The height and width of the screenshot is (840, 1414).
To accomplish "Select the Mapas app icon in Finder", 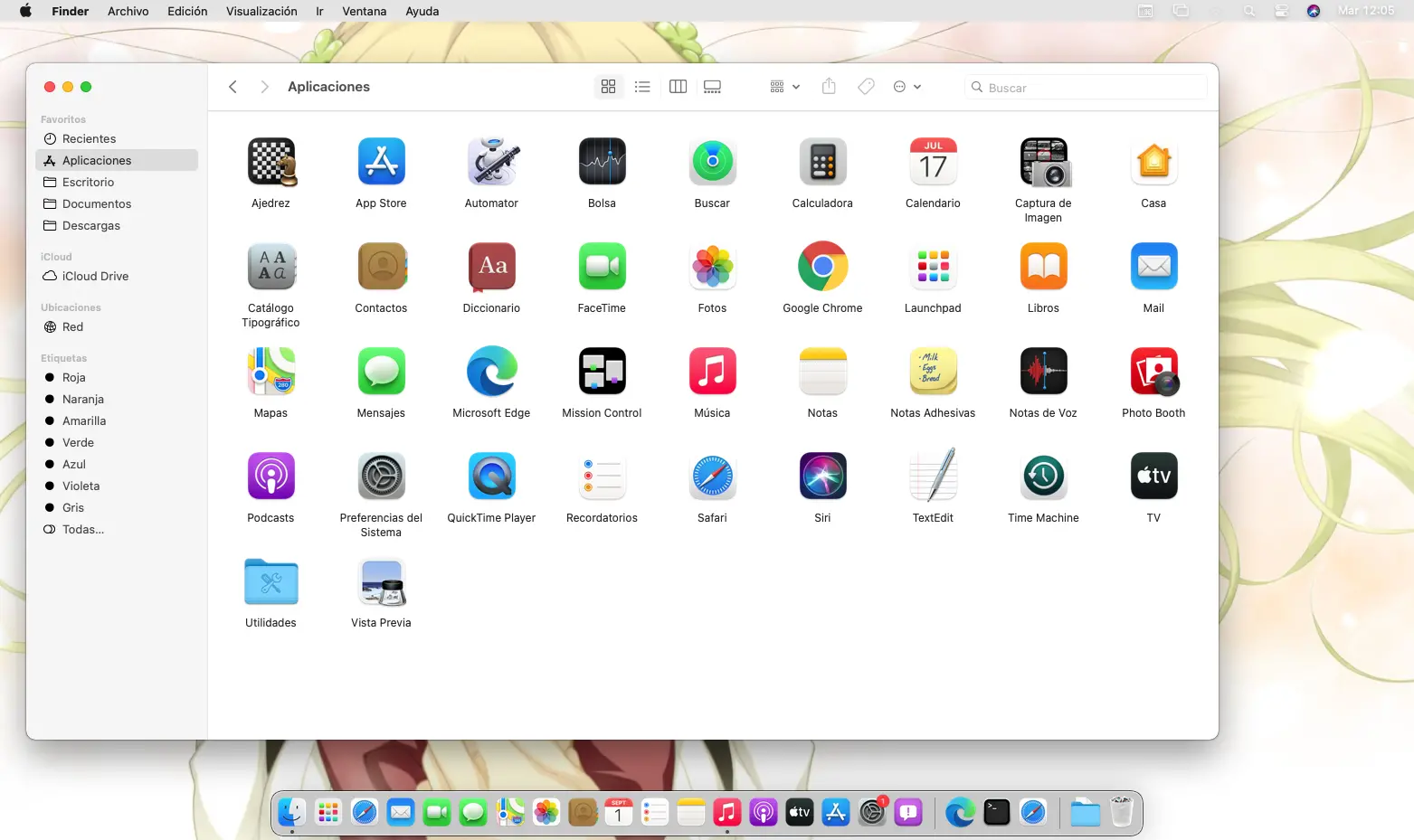I will coord(271,372).
